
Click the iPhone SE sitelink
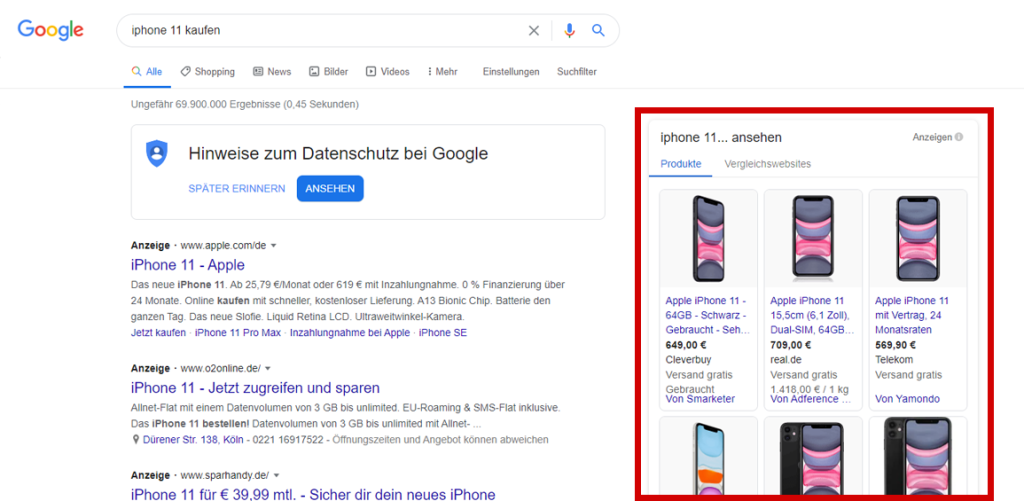click(443, 332)
